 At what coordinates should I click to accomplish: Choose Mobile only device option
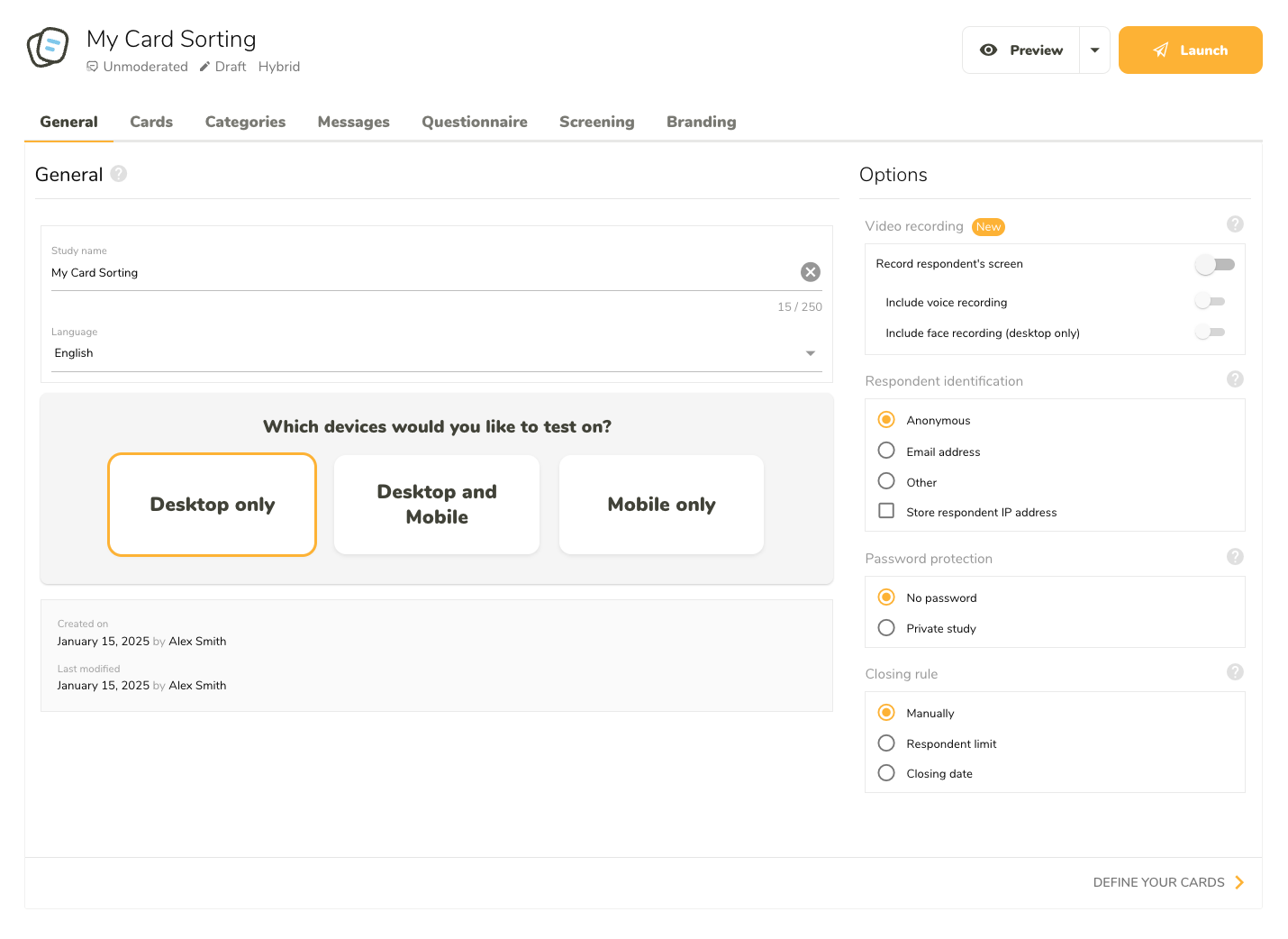tap(662, 505)
